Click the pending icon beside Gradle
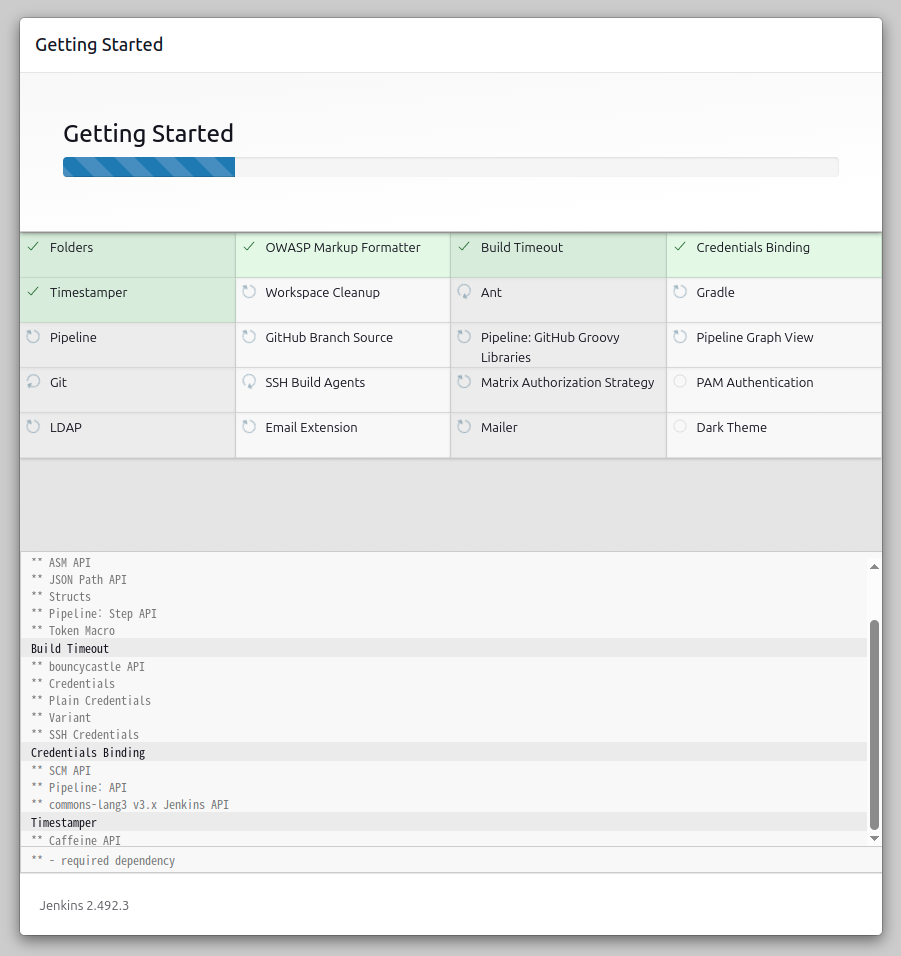This screenshot has width=901, height=956. [680, 292]
